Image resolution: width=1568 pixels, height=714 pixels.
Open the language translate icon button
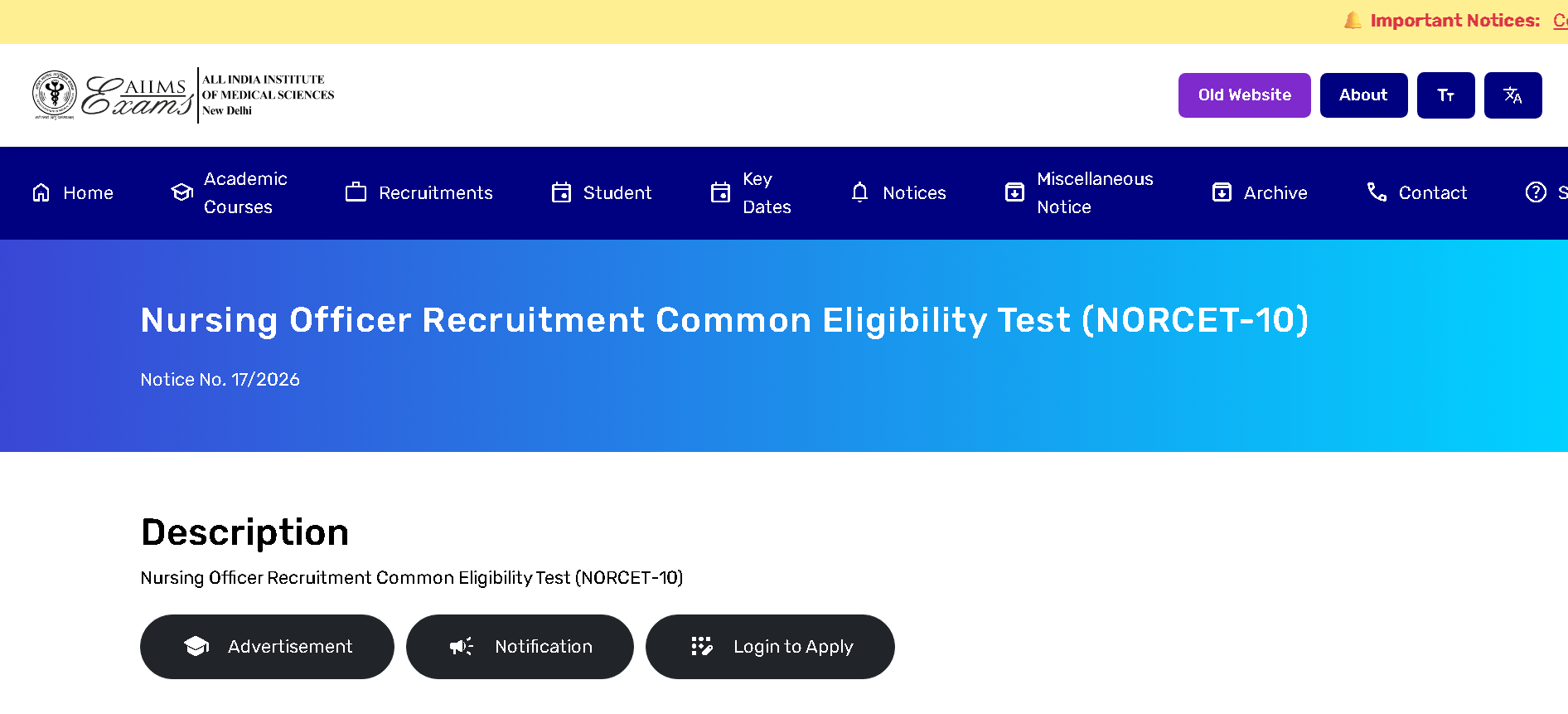pyautogui.click(x=1512, y=95)
